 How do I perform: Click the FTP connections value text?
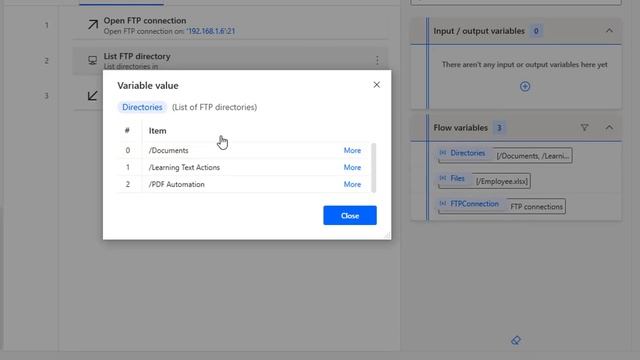tap(536, 207)
